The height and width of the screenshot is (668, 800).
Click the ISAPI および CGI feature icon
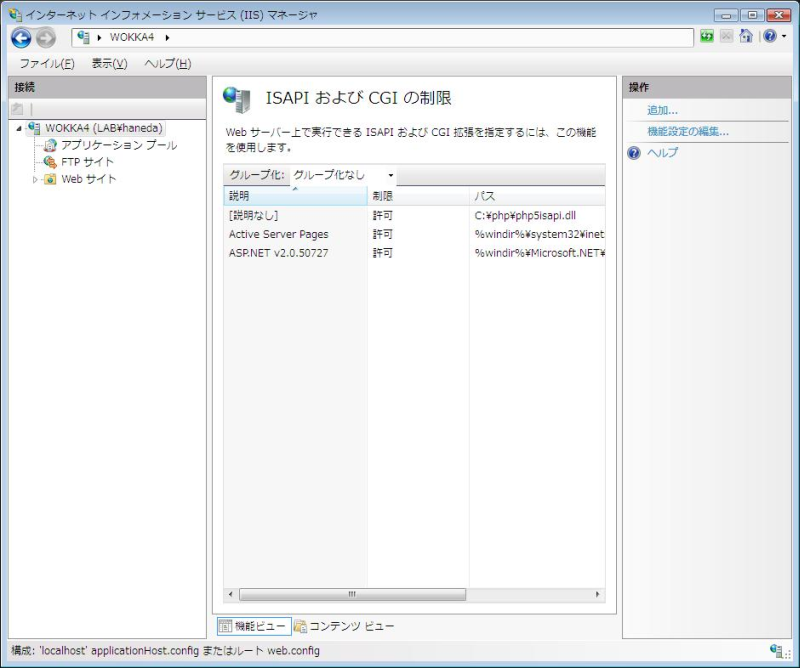pos(237,99)
